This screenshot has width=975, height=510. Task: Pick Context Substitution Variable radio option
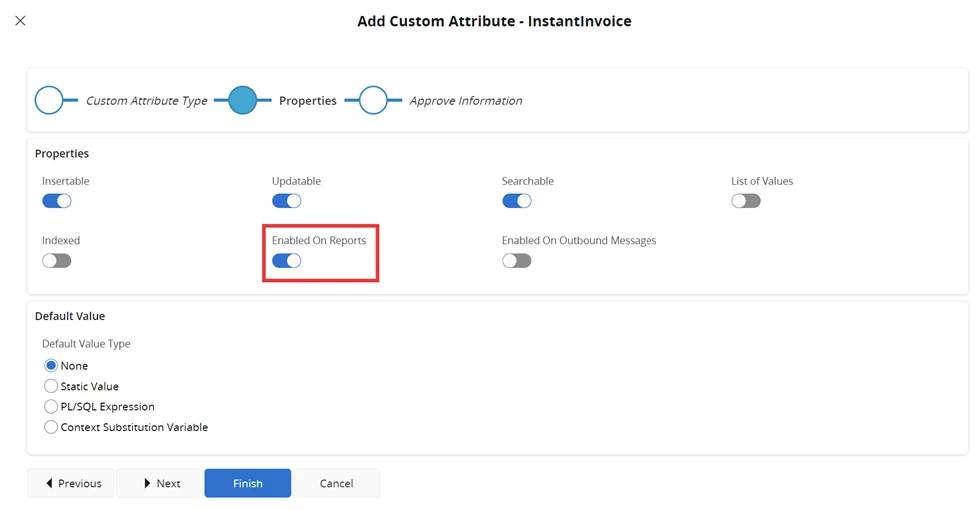tap(51, 427)
